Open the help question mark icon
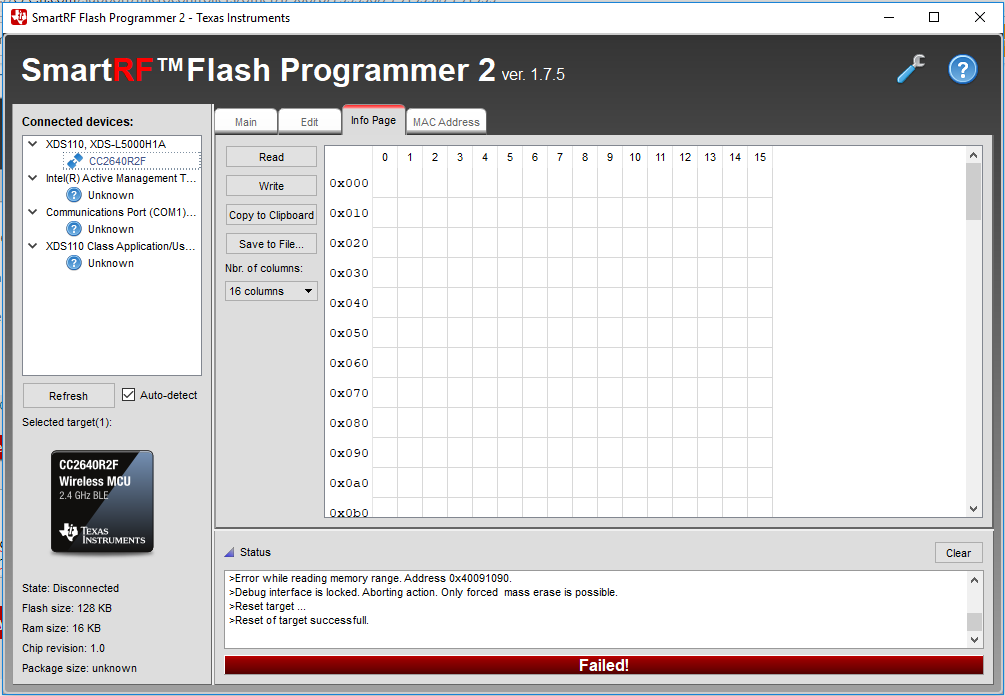This screenshot has height=696, width=1005. [x=963, y=69]
